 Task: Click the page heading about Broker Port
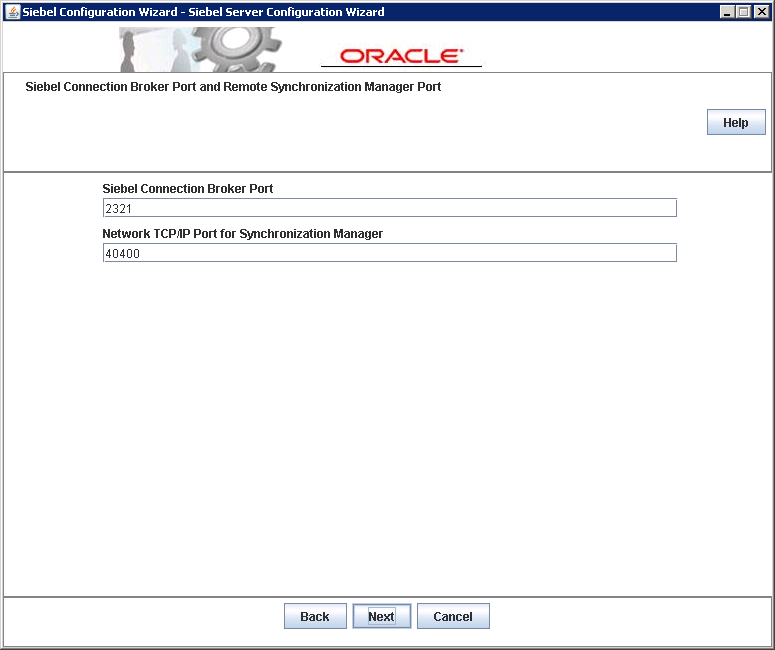tap(233, 87)
